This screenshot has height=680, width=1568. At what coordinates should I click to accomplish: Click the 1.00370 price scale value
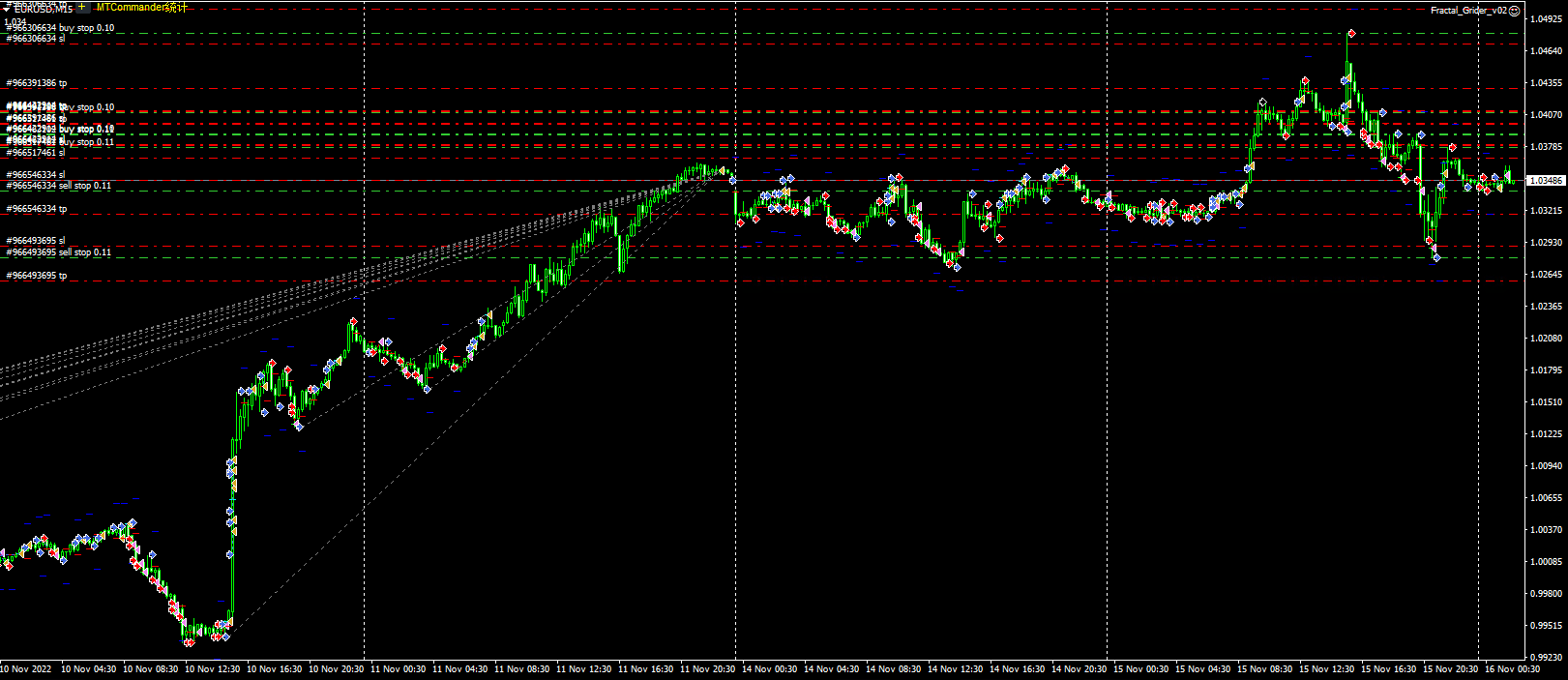click(1546, 530)
